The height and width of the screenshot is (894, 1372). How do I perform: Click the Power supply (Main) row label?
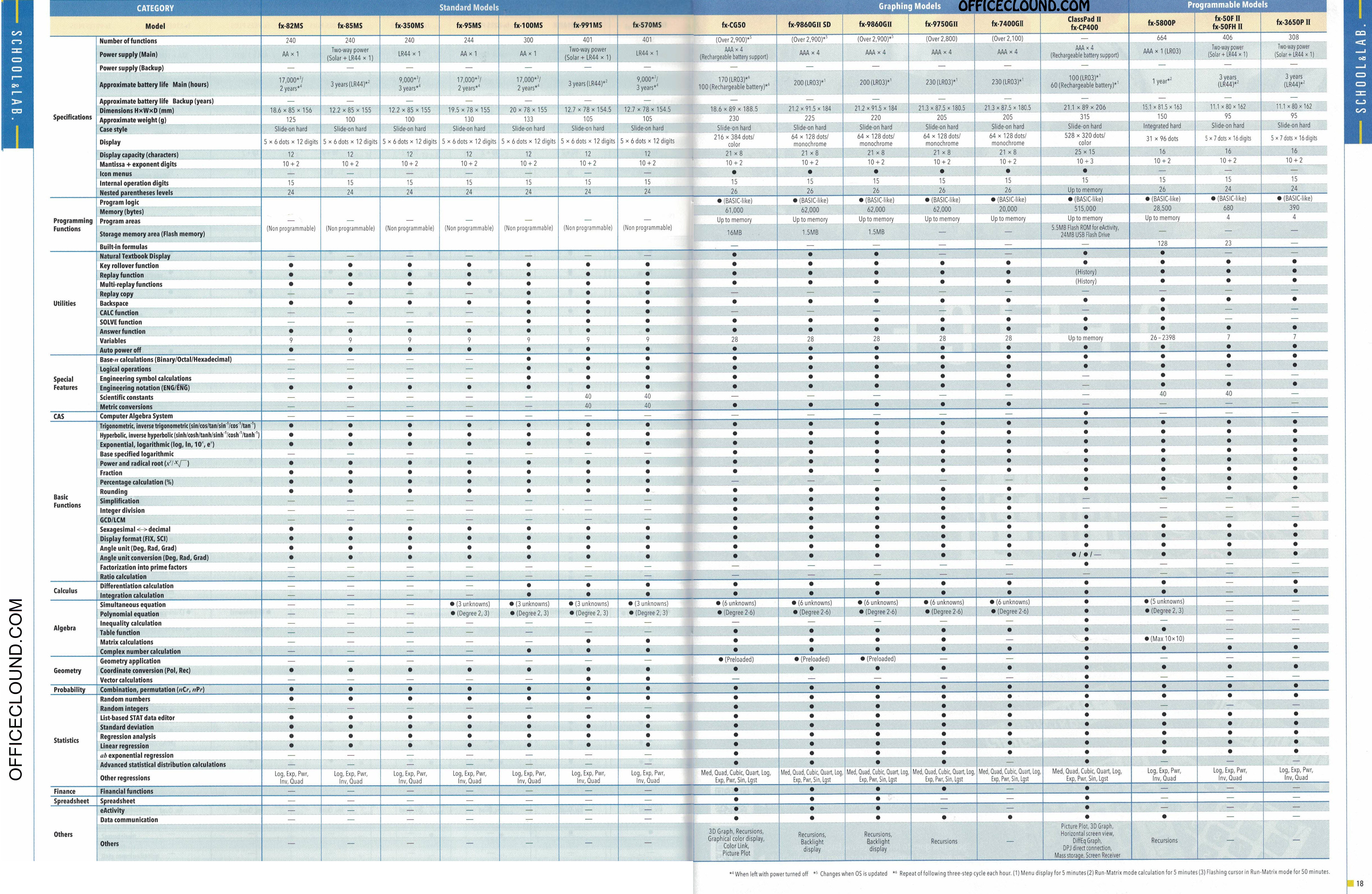click(x=128, y=55)
